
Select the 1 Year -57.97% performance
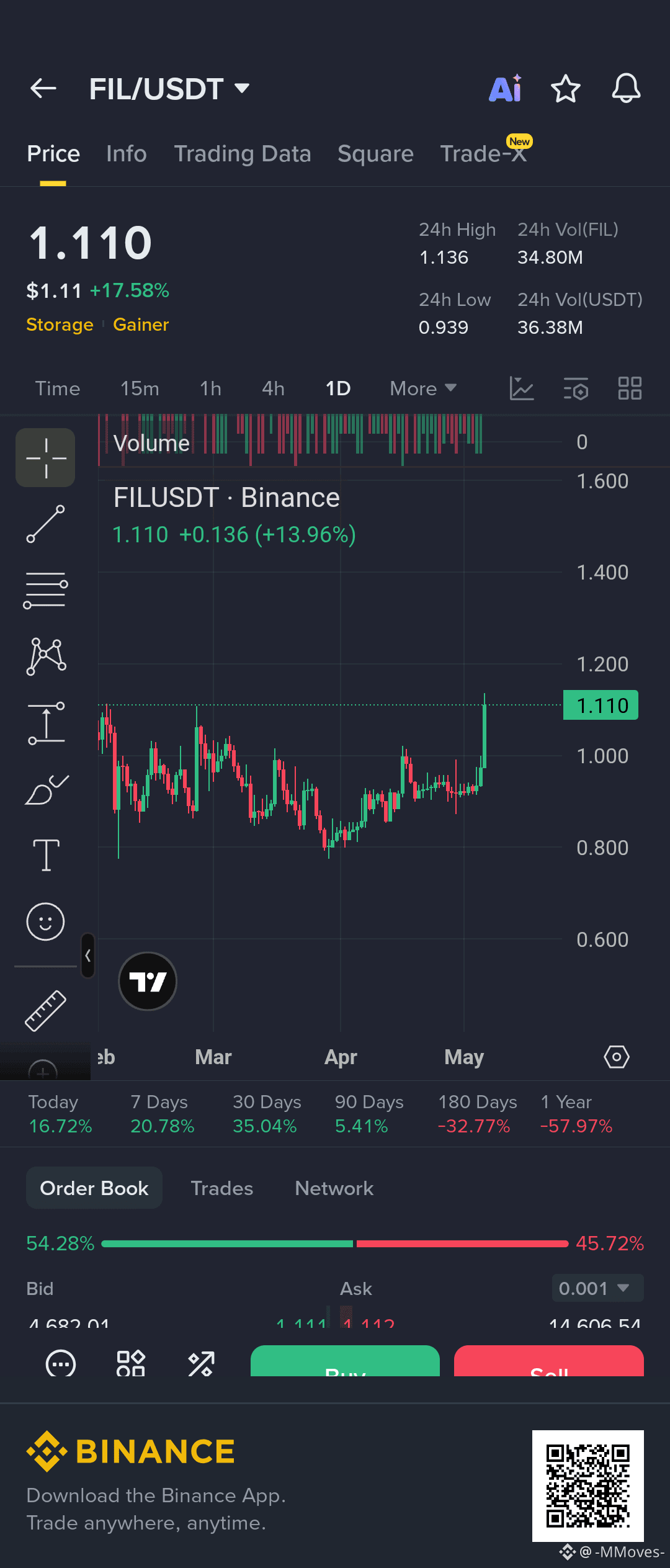[x=576, y=1114]
